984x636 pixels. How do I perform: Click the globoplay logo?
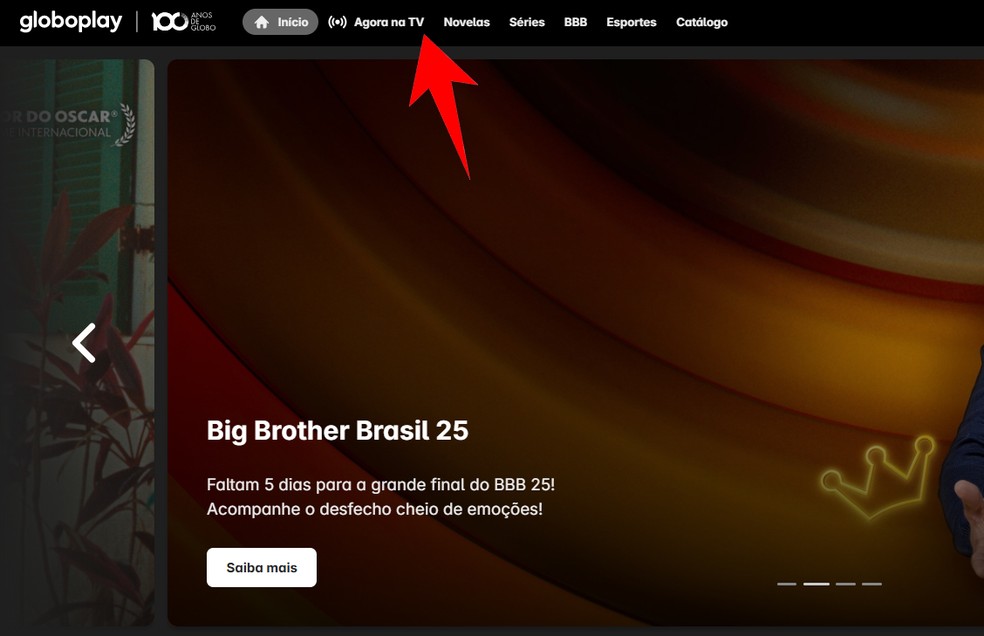click(71, 22)
